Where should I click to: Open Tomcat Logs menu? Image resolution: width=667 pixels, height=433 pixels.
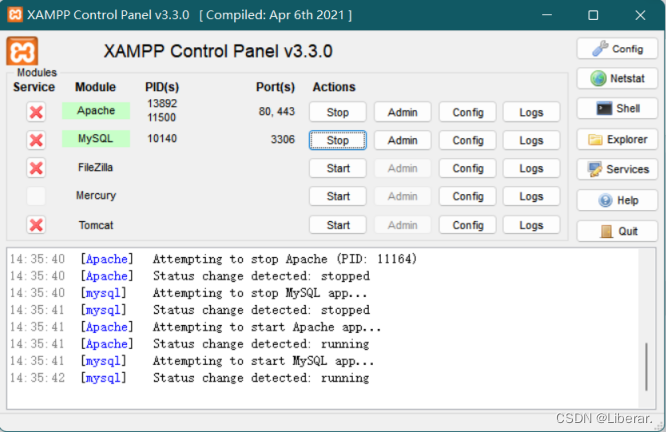(531, 225)
